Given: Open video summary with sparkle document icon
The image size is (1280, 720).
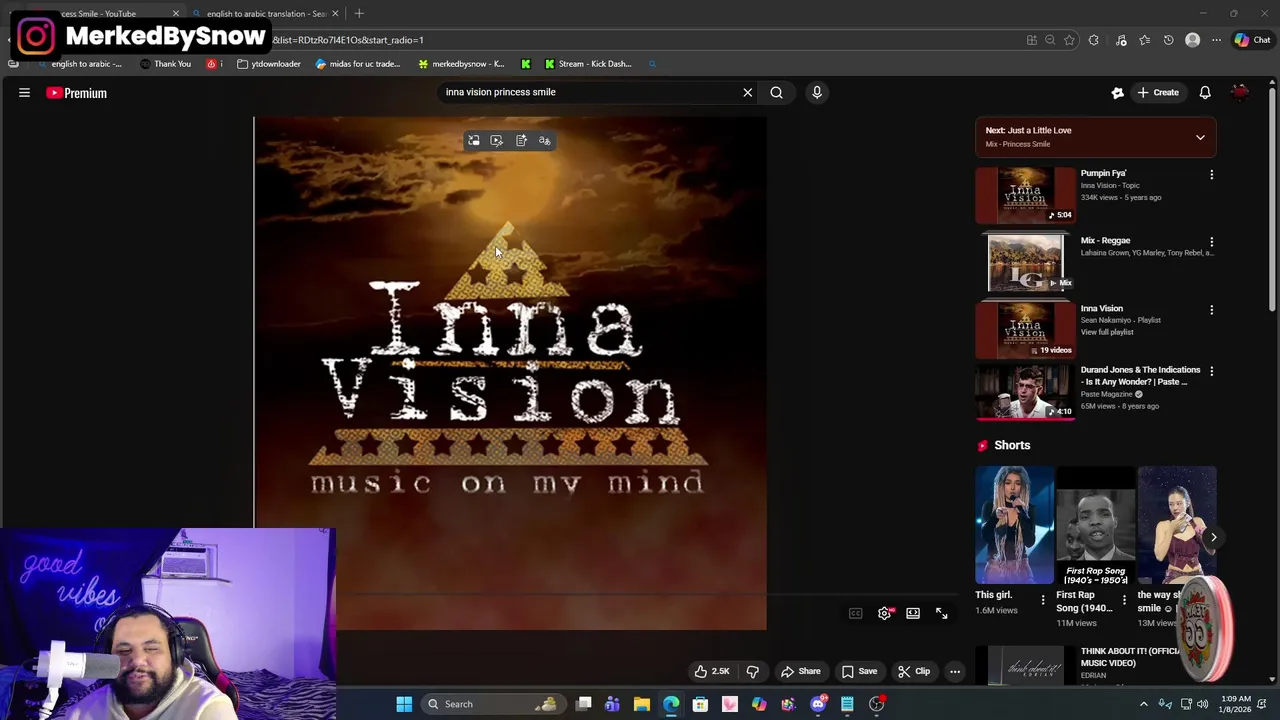Looking at the screenshot, I should click(x=521, y=141).
